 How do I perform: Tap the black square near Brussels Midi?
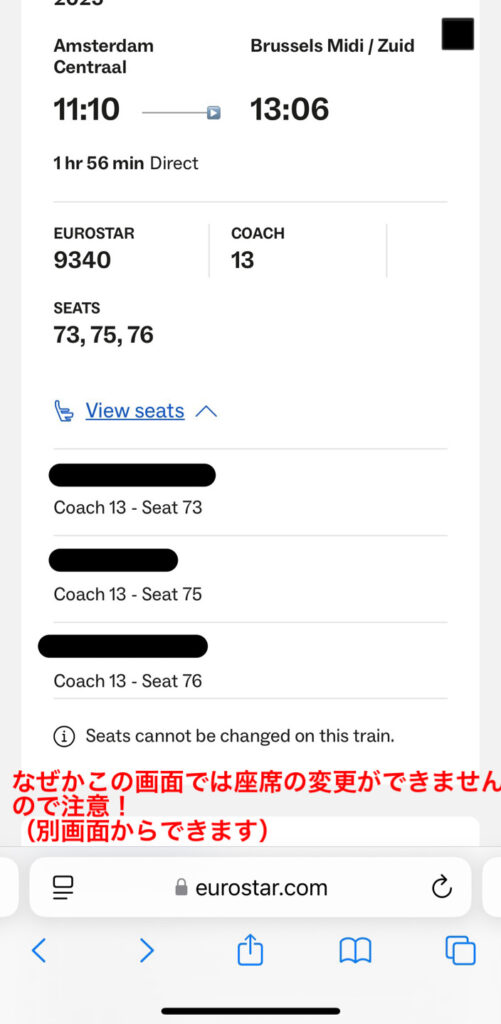tap(458, 34)
